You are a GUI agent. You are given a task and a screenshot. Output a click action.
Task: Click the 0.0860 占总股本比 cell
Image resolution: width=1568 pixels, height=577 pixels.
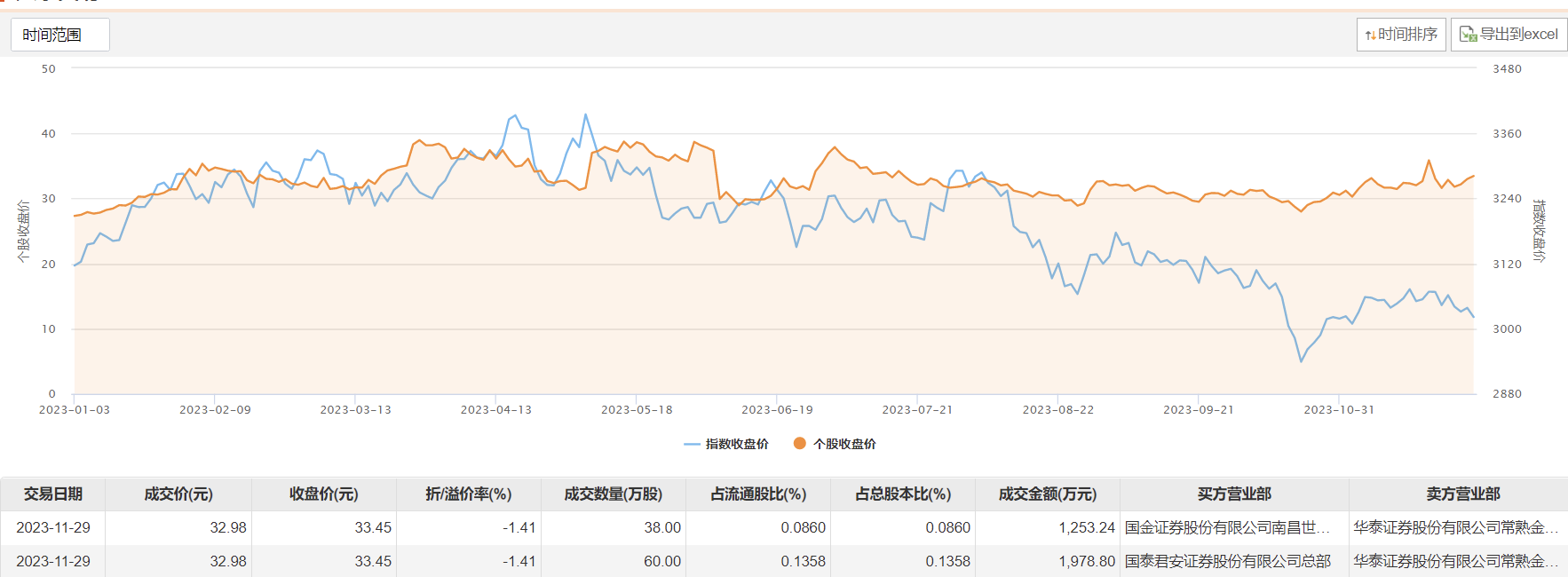[x=903, y=527]
